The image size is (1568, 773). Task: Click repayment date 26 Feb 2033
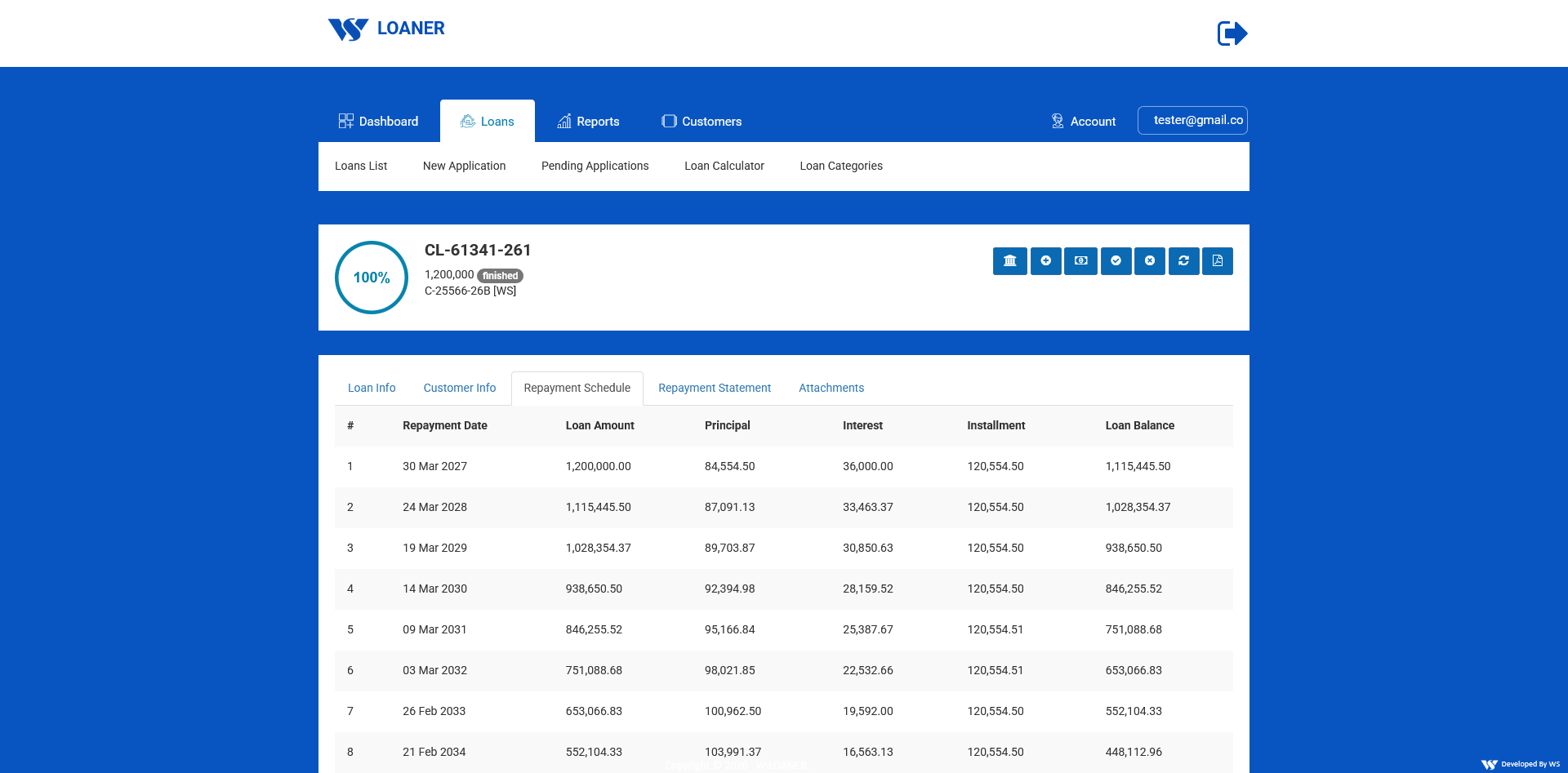point(434,711)
